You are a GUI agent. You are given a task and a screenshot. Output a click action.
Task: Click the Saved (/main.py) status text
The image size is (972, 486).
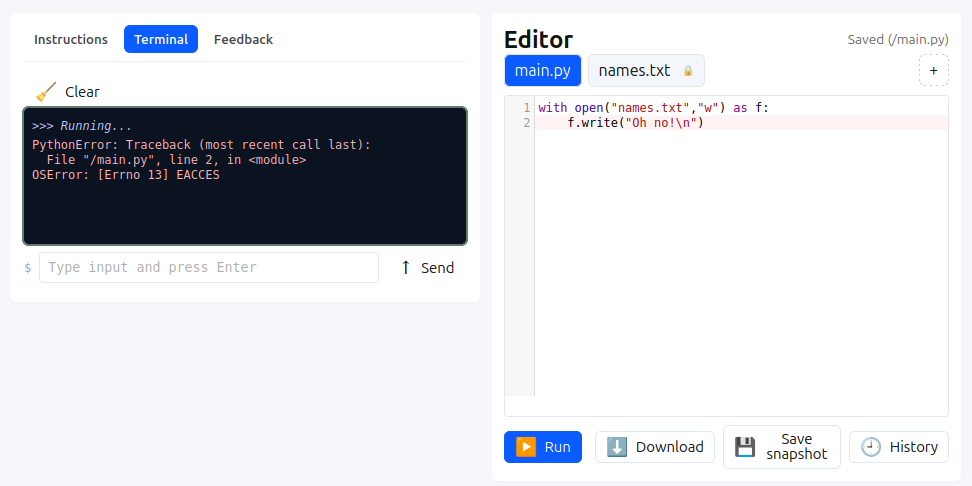(x=898, y=40)
